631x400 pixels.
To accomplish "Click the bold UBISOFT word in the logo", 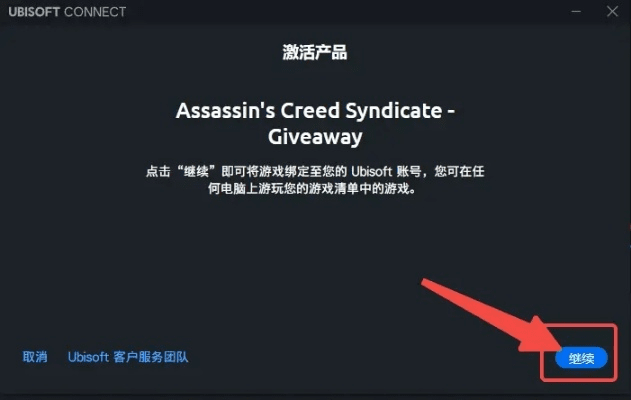I will (34, 12).
